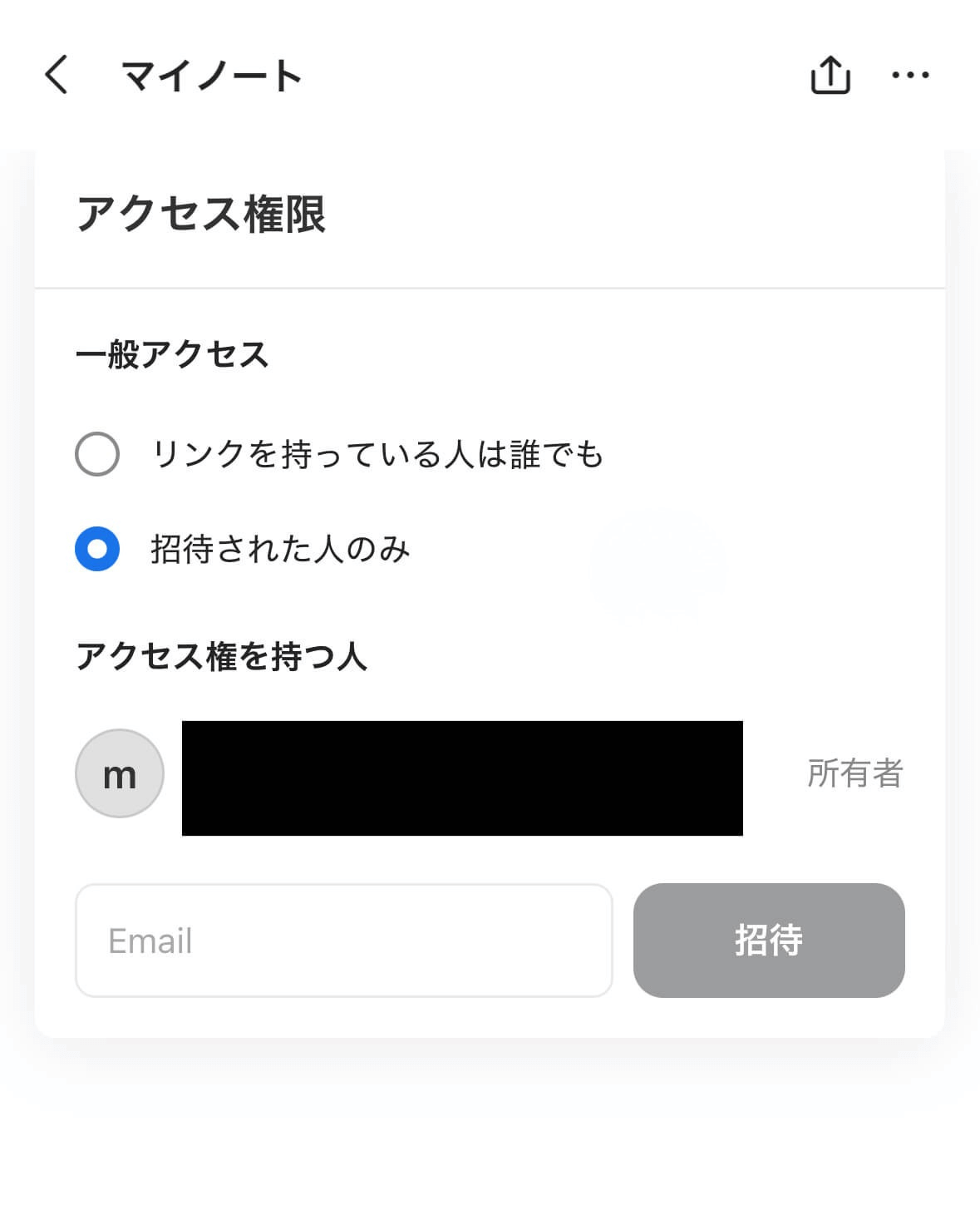Click the "招待された人のみ" option label text

(x=280, y=550)
